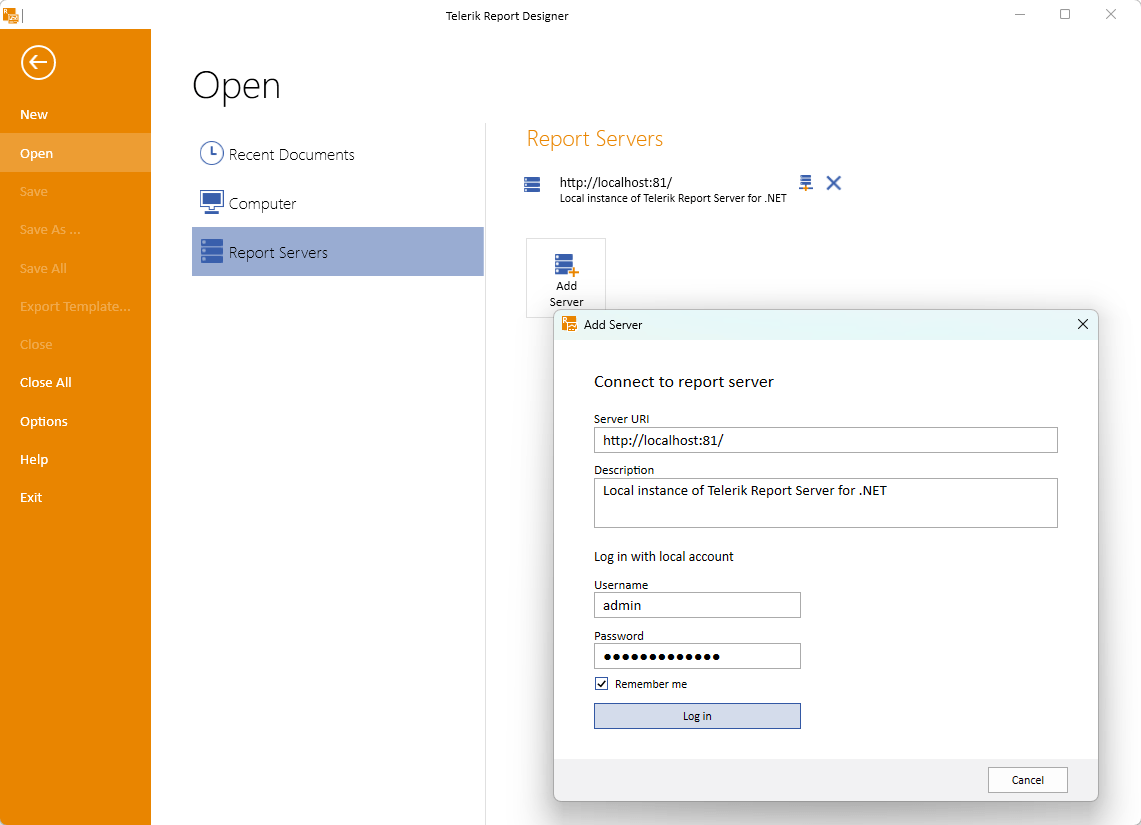The height and width of the screenshot is (825, 1141).
Task: Click the Report Servers stack icon
Action: point(212,251)
